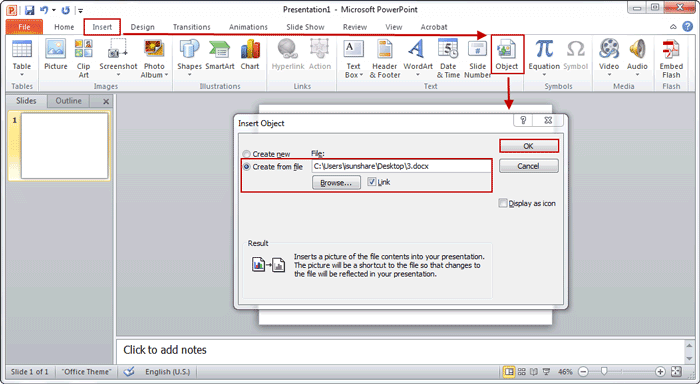Insert a Picture from file
This screenshot has width=700, height=384.
point(55,54)
